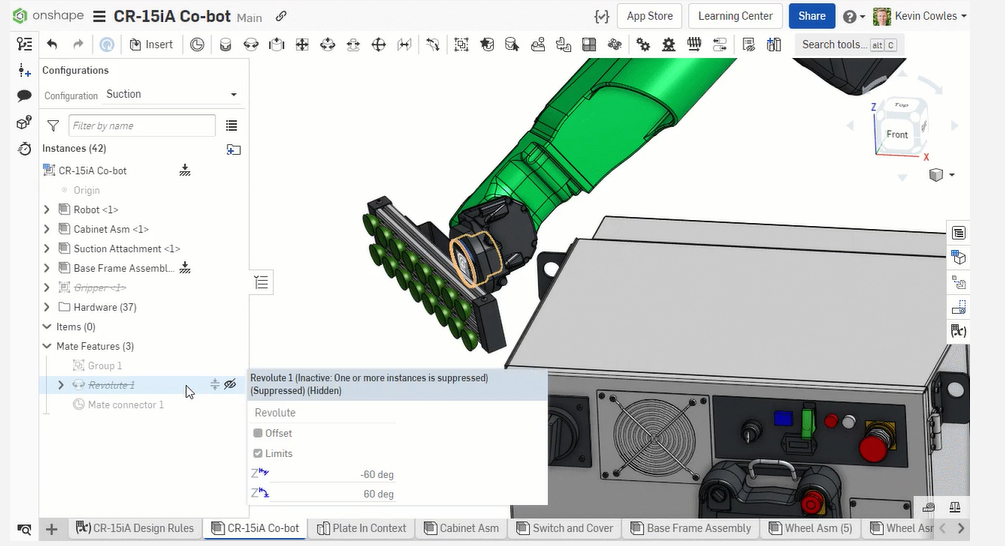Switch to CR-15iA Design Rules tab
The height and width of the screenshot is (546, 1005).
(135, 528)
